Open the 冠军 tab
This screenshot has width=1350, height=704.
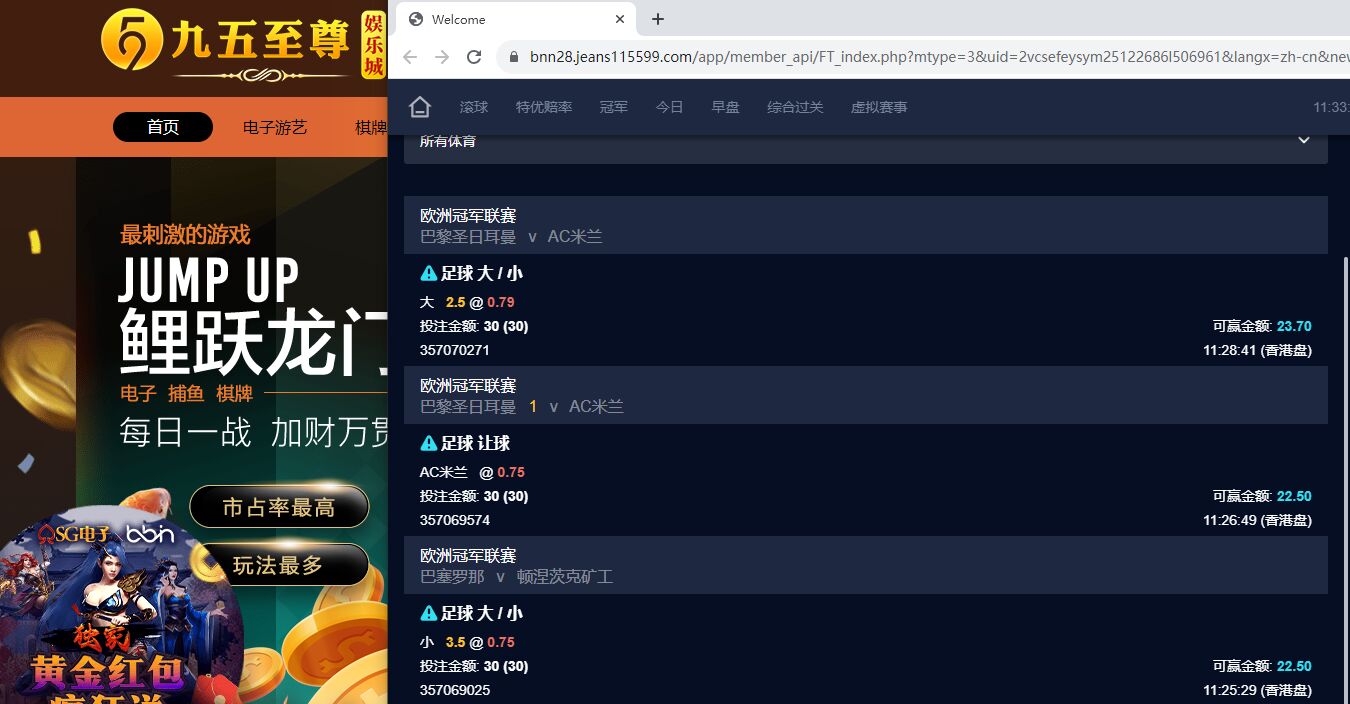(x=614, y=107)
